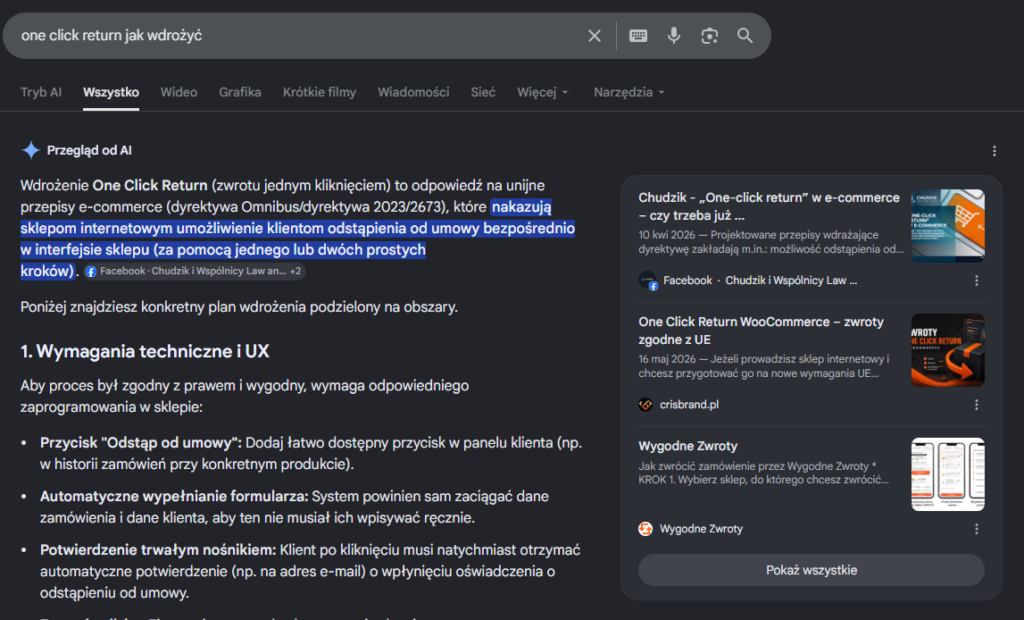Start voice search with microphone icon
The image size is (1024, 620).
coord(673,36)
